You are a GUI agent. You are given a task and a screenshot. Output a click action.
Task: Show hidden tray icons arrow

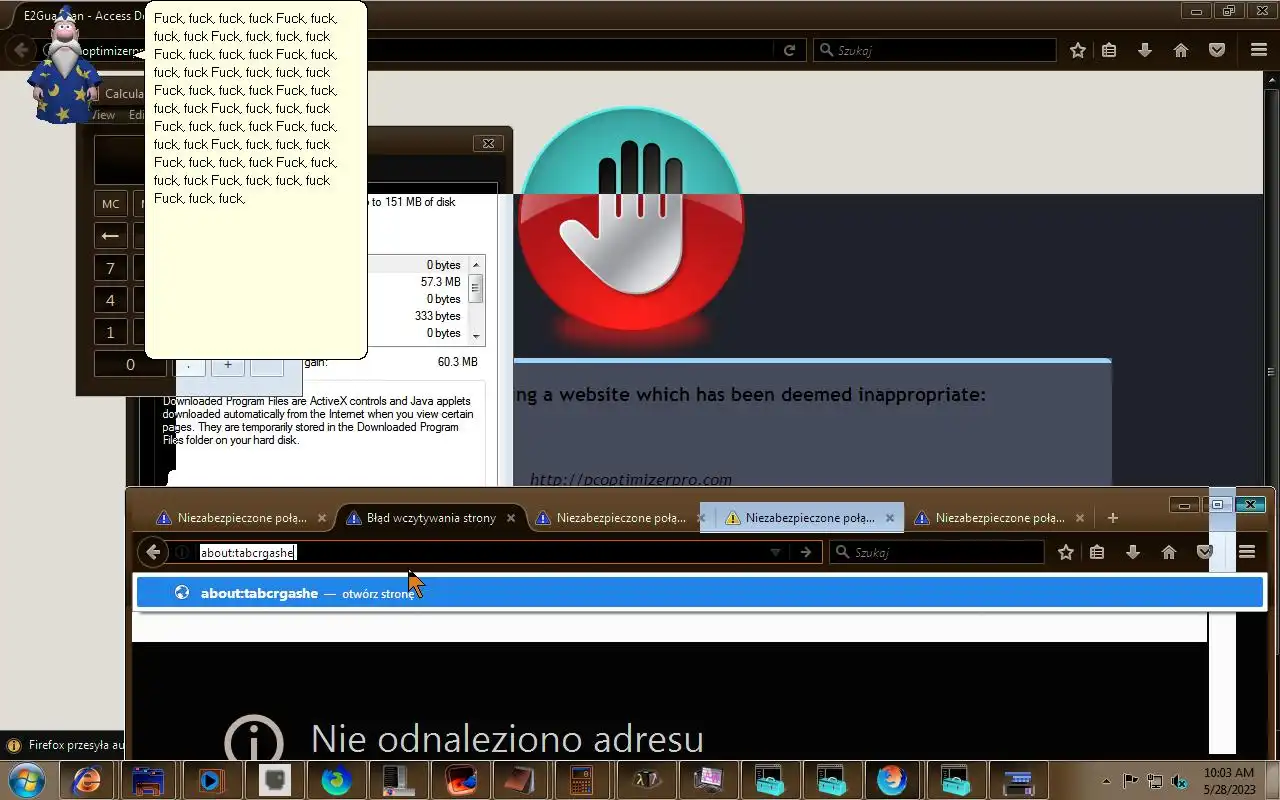point(1106,781)
